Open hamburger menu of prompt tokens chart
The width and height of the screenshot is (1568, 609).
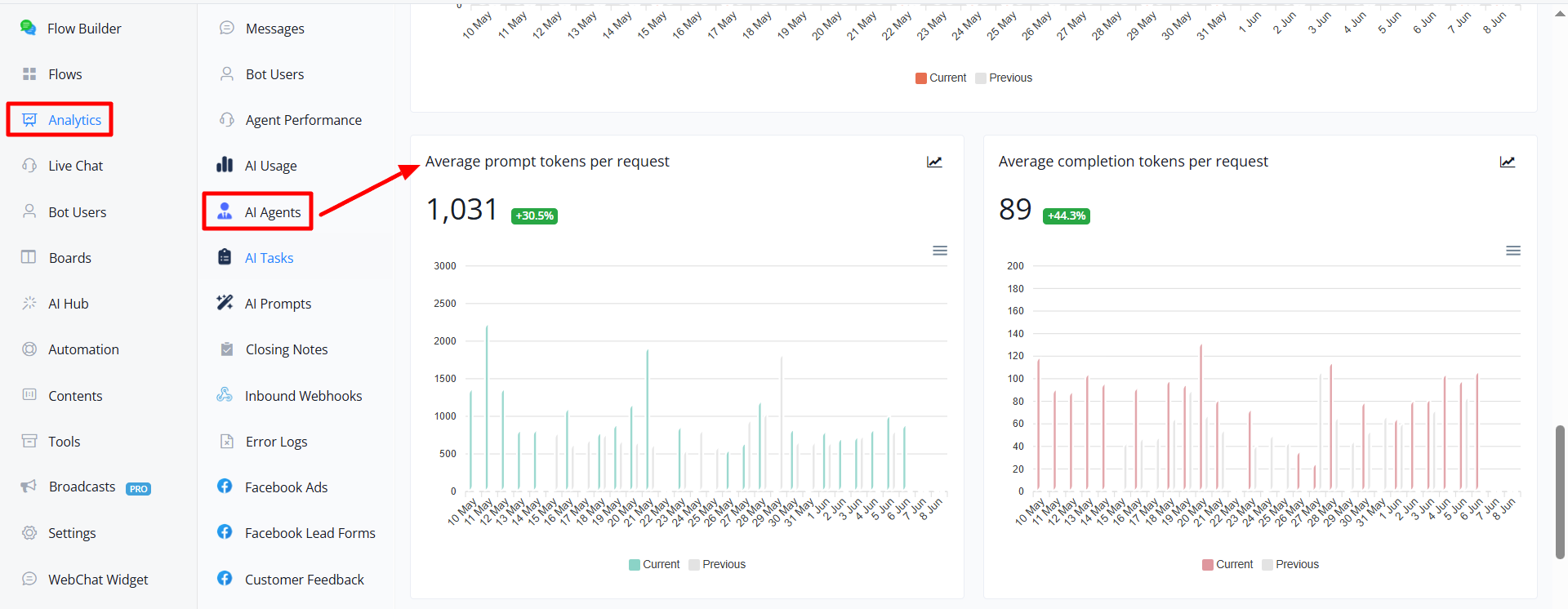[940, 251]
